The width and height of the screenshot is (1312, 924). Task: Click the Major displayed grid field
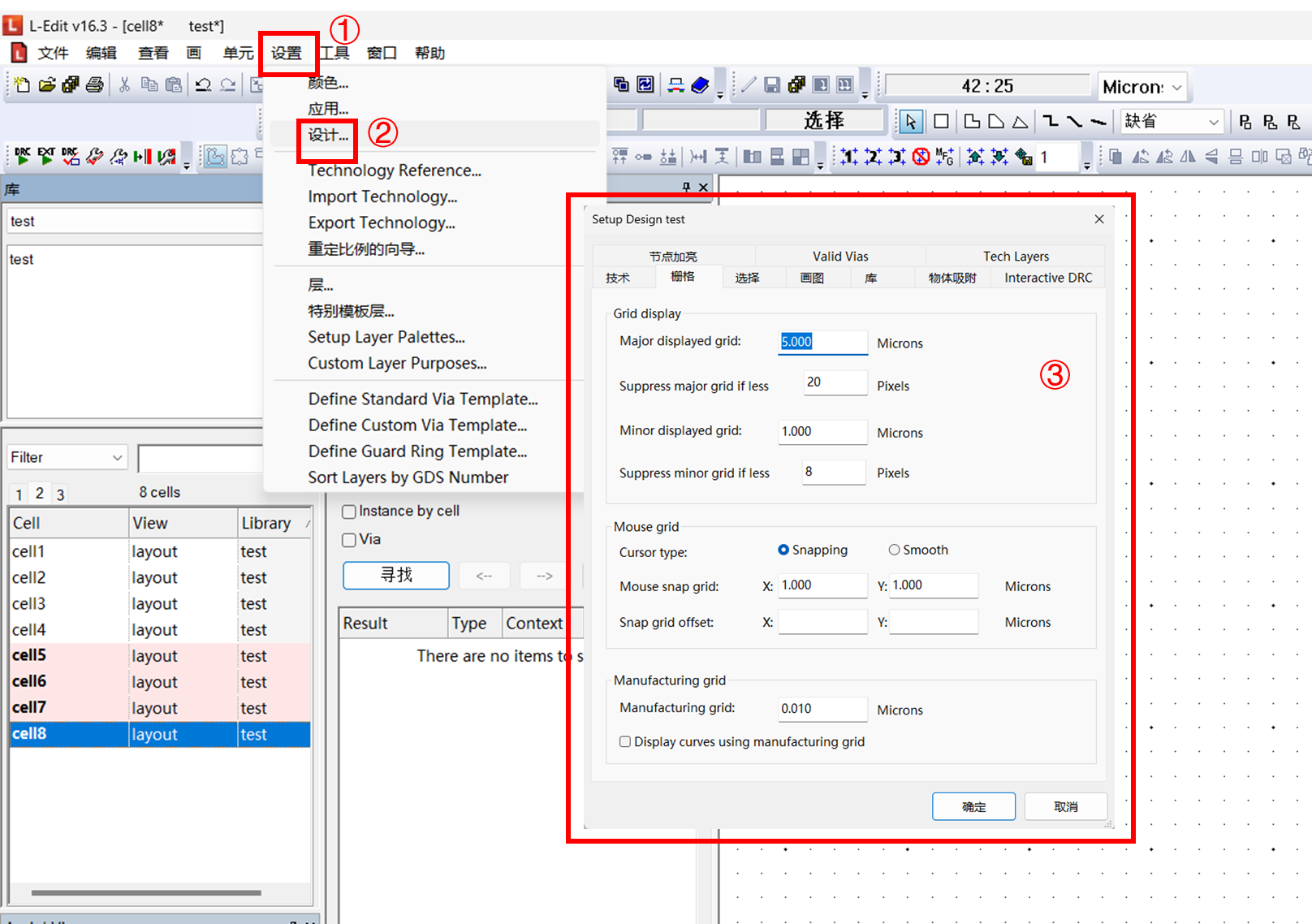[x=822, y=342]
